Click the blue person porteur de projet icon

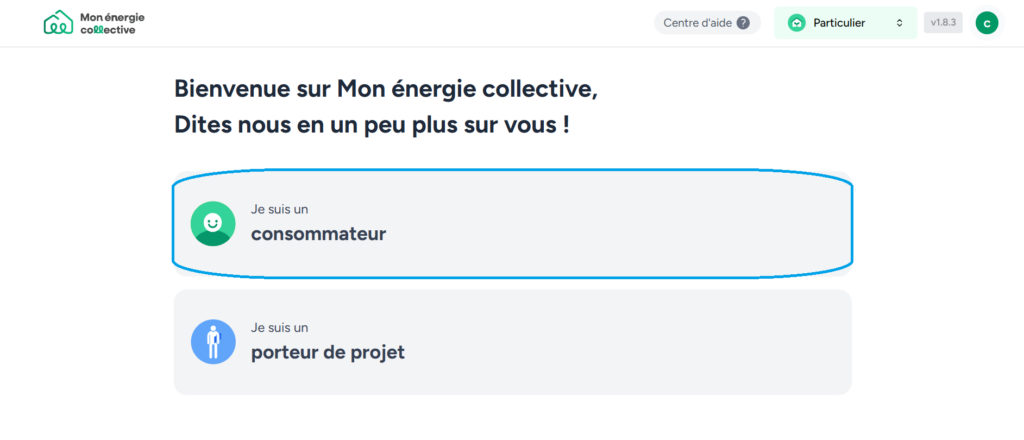point(212,342)
